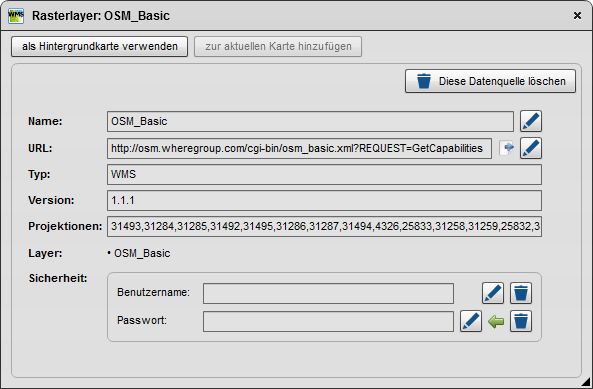Click the 'Projektionen:' label

point(65,226)
